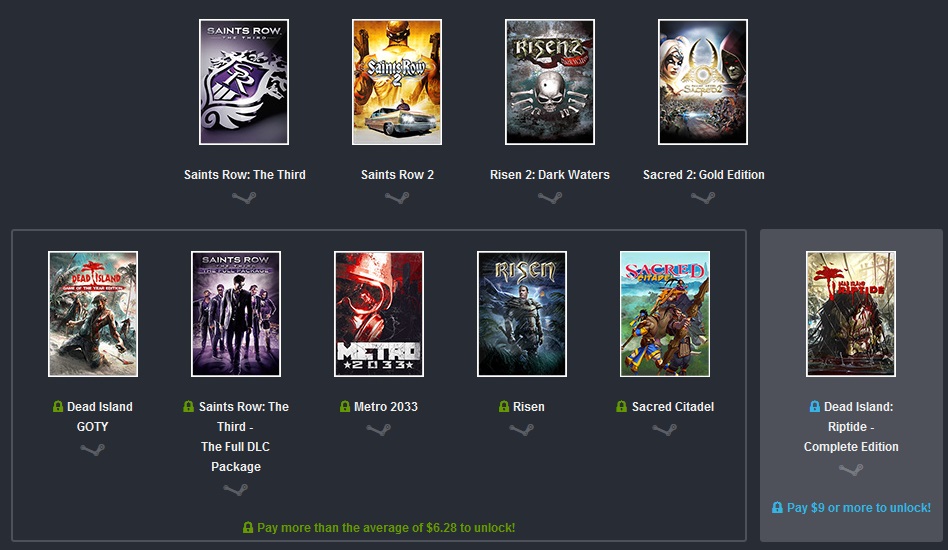Click 'Pay $9 or more to unlock!'
Viewport: 948px width, 550px height.
point(859,508)
